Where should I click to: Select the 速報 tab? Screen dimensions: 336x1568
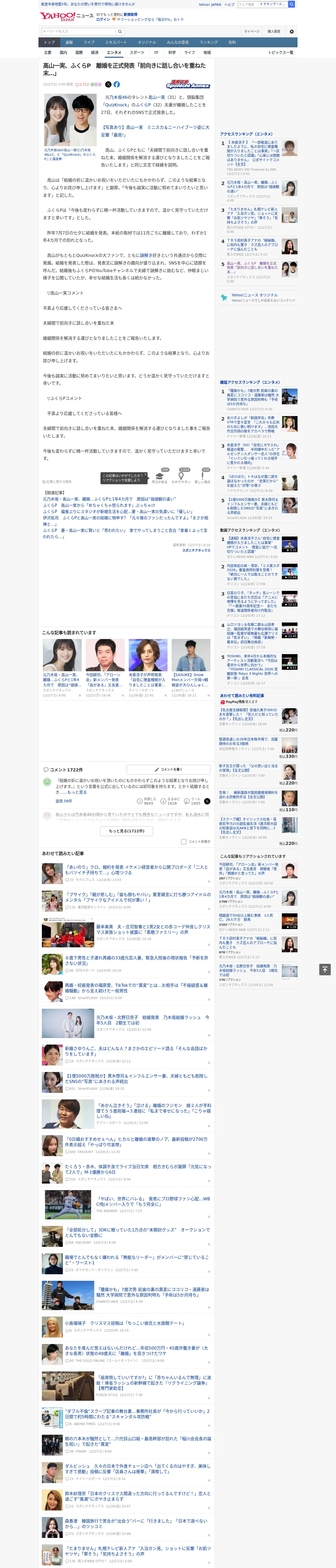pyautogui.click(x=69, y=43)
